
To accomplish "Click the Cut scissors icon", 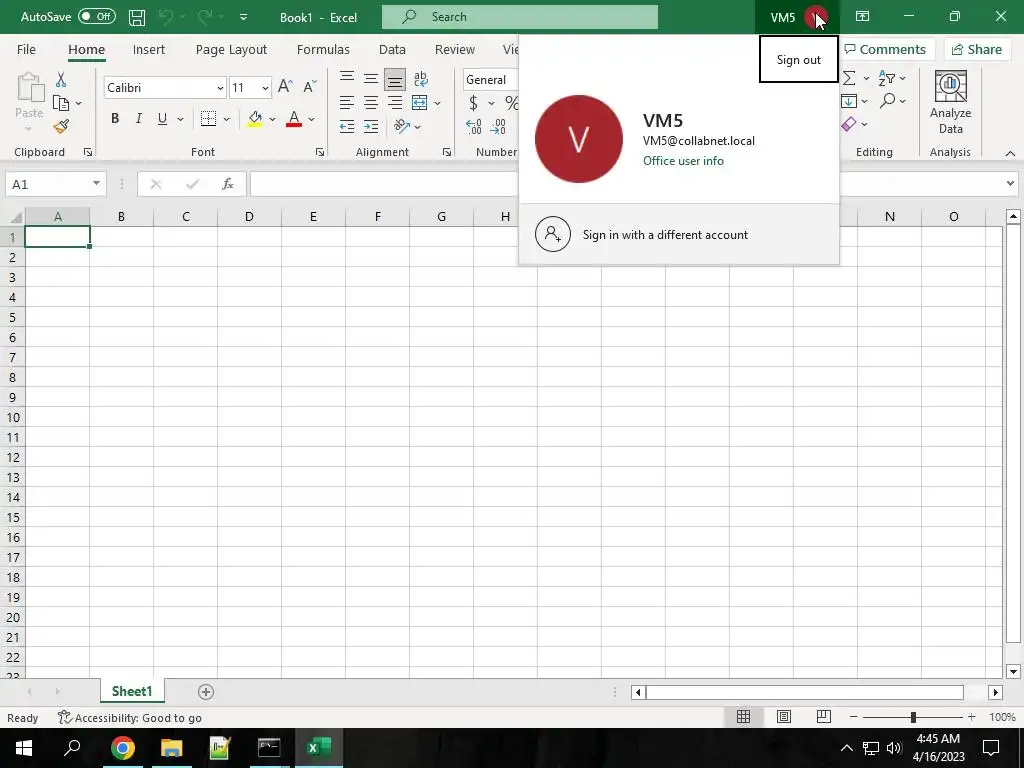I will [61, 80].
